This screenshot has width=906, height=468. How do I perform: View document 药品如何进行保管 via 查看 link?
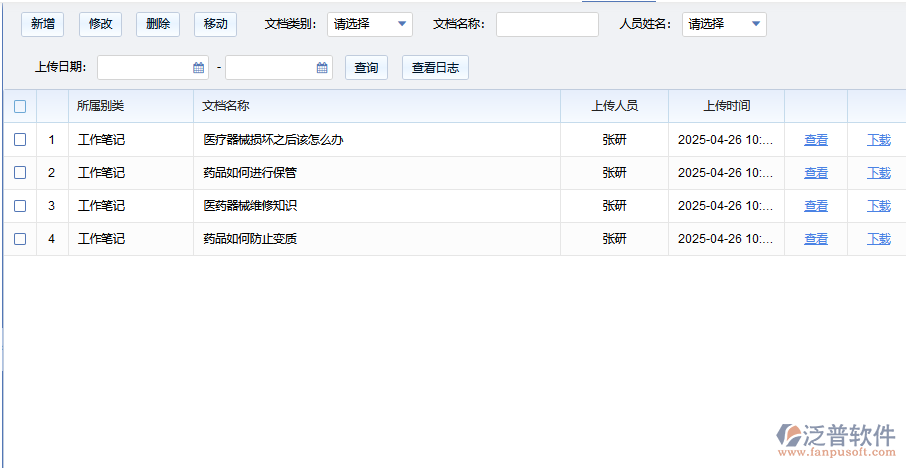coord(816,173)
